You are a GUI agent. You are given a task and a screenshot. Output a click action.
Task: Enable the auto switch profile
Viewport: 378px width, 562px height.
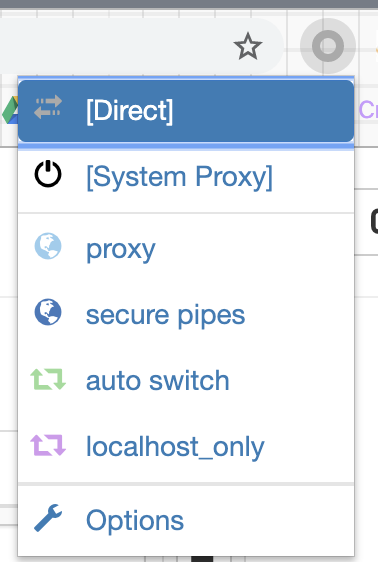186,380
